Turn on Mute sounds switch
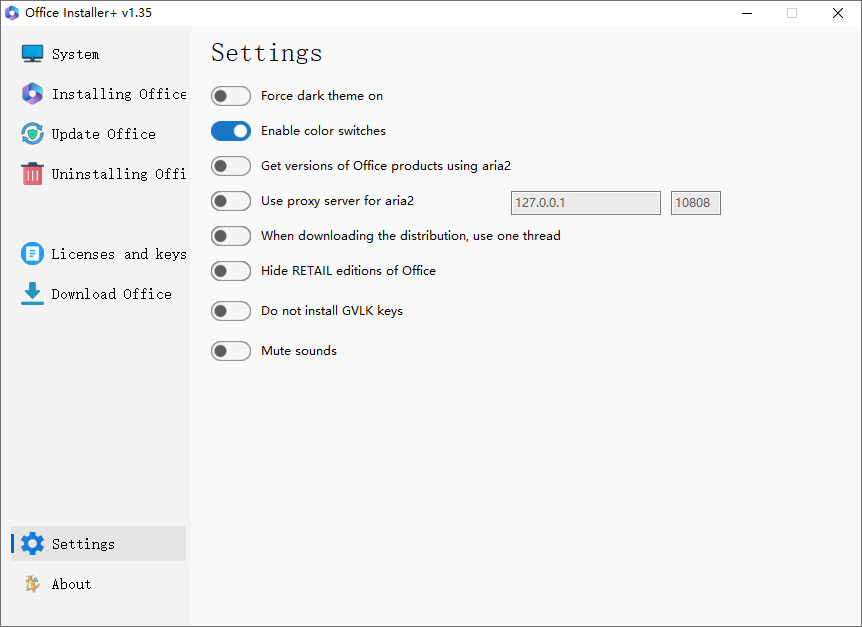The image size is (862, 627). (x=231, y=351)
